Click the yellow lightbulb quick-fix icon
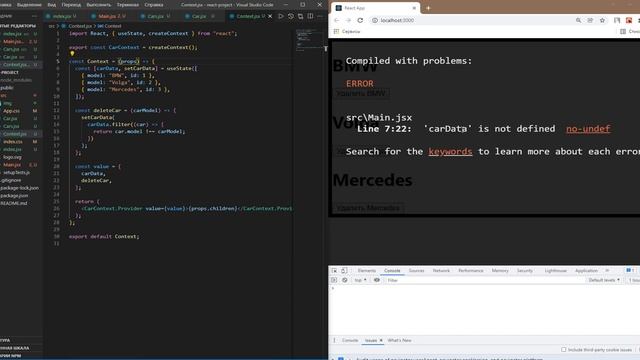 point(72,53)
